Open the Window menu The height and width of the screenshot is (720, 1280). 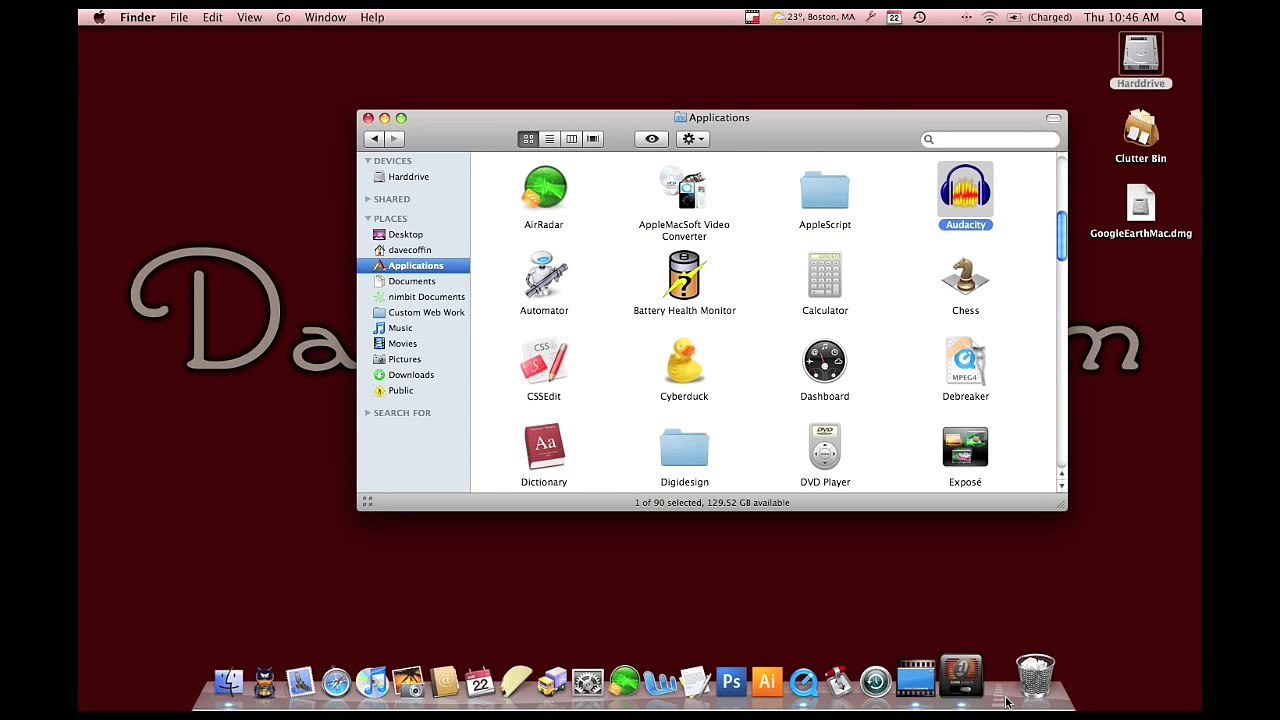click(326, 17)
